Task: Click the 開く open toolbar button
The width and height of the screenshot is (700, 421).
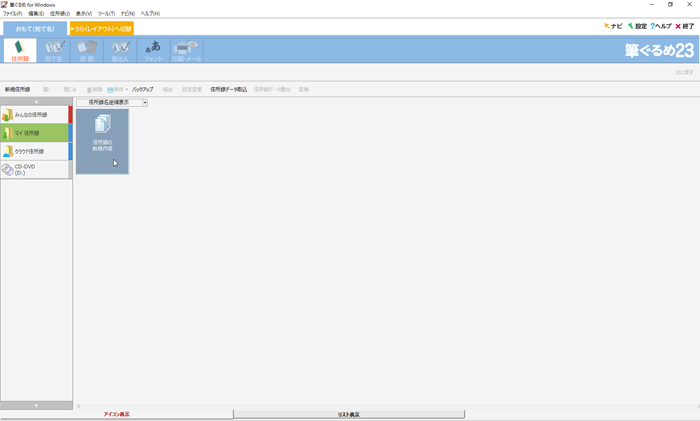Action: coord(46,90)
